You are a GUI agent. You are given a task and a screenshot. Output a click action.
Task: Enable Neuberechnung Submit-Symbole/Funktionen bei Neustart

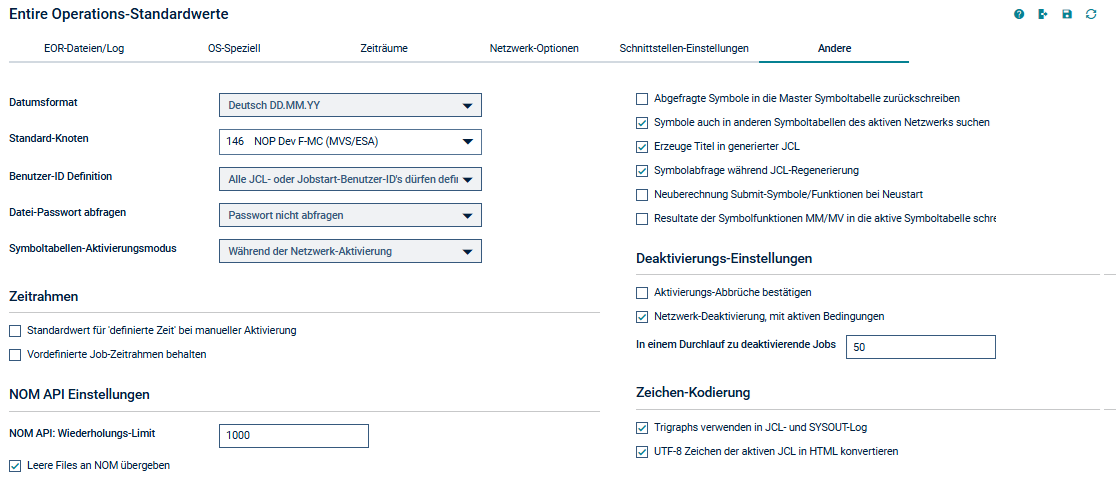pyautogui.click(x=642, y=194)
